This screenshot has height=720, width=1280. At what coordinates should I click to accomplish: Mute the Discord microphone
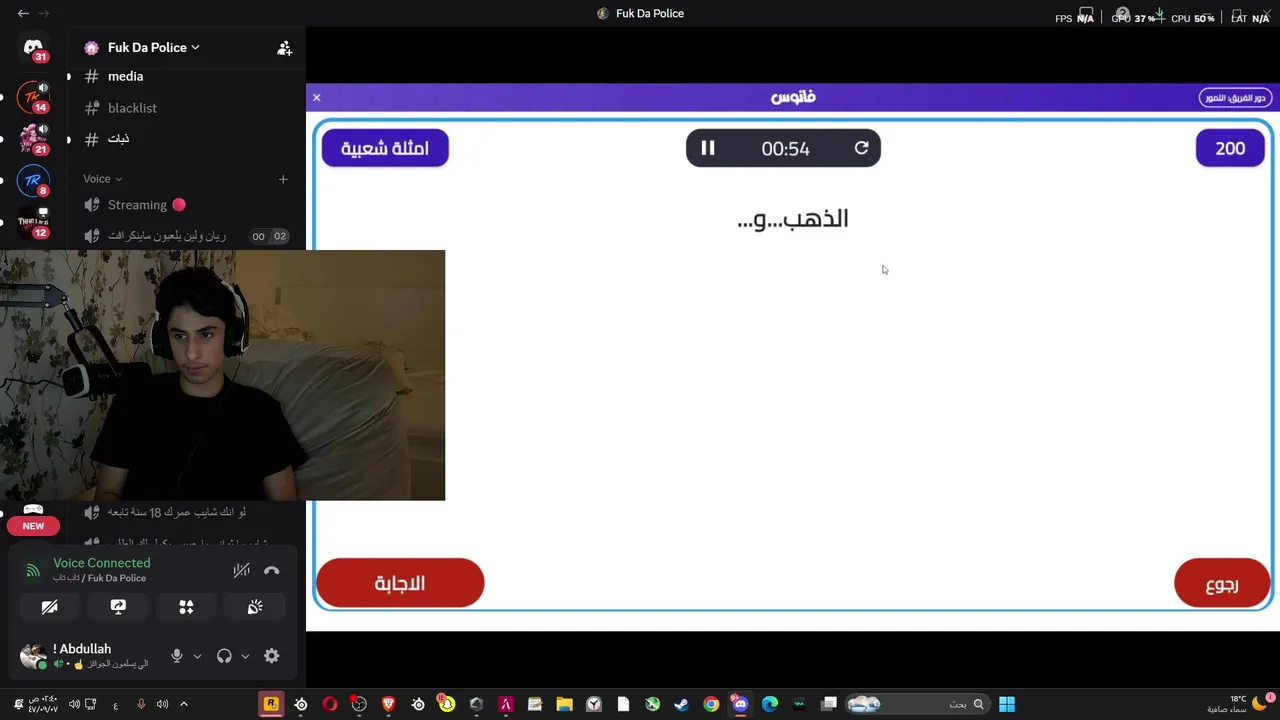(177, 656)
